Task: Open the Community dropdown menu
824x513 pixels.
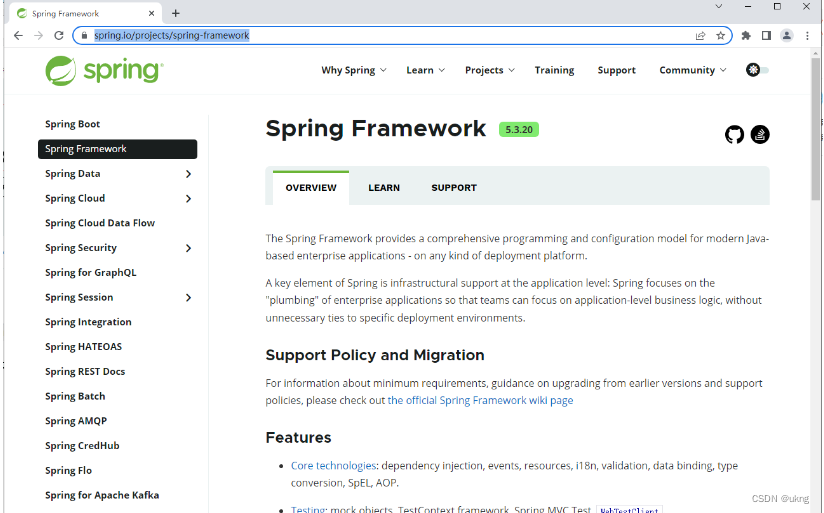Action: (x=693, y=70)
